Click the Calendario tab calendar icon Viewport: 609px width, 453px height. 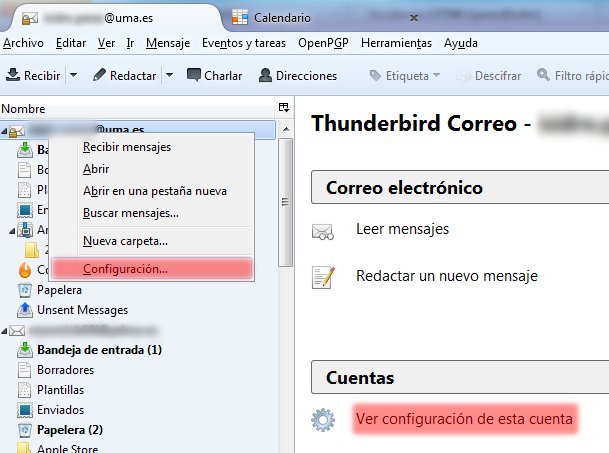coord(240,17)
